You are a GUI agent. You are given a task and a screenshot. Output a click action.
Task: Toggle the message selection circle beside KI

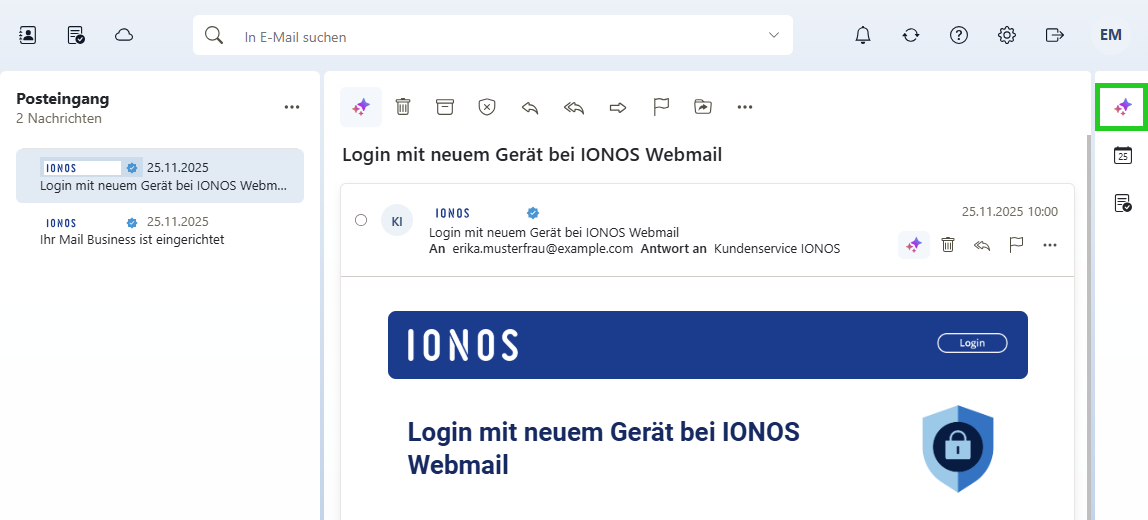pos(361,220)
